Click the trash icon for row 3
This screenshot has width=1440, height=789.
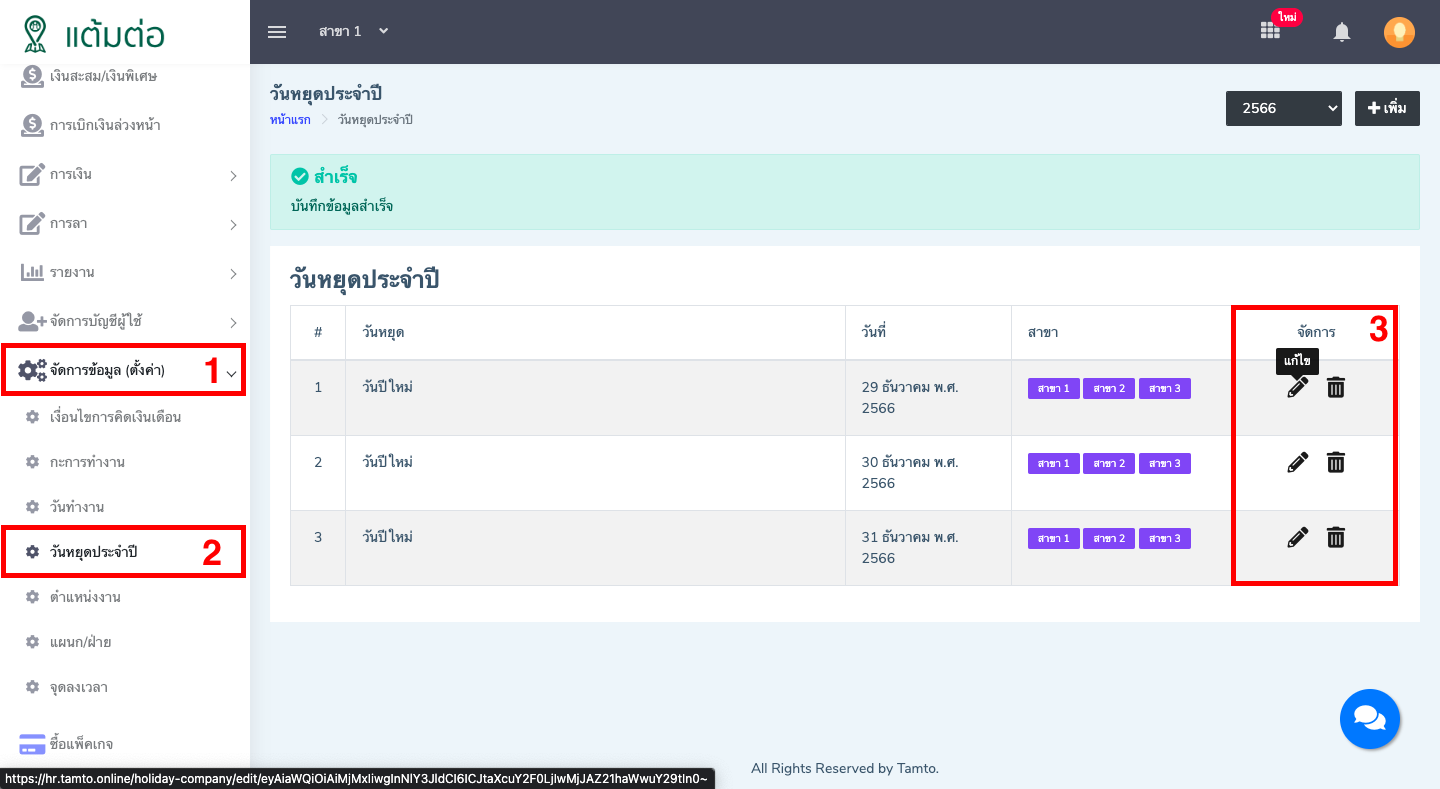pos(1335,537)
